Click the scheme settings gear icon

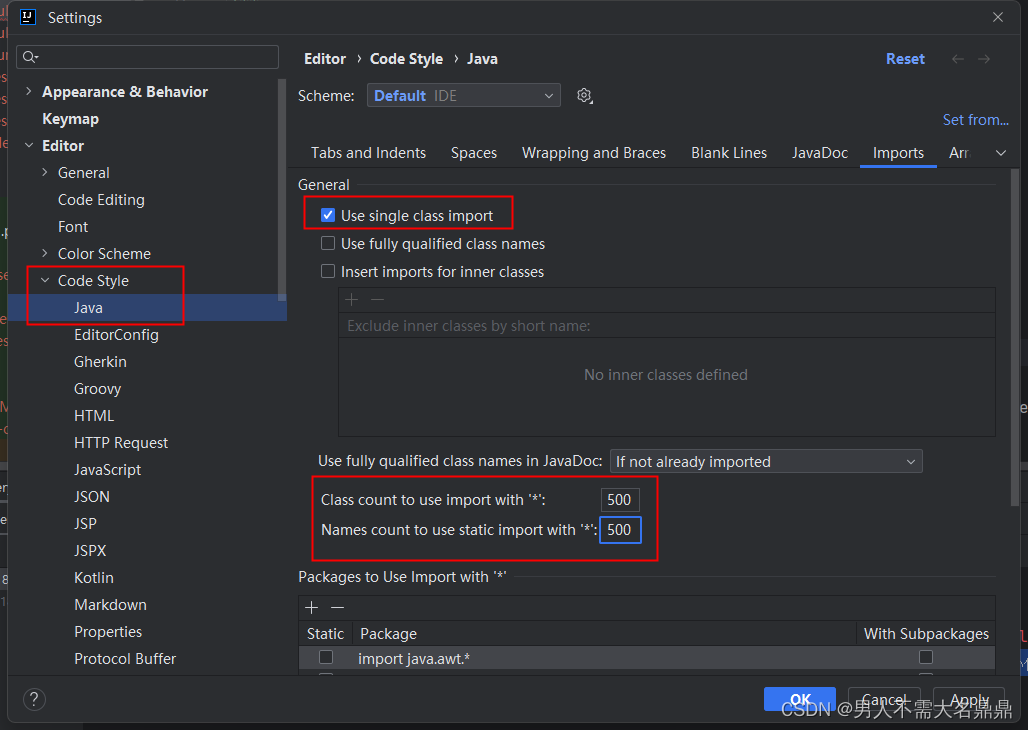click(584, 96)
